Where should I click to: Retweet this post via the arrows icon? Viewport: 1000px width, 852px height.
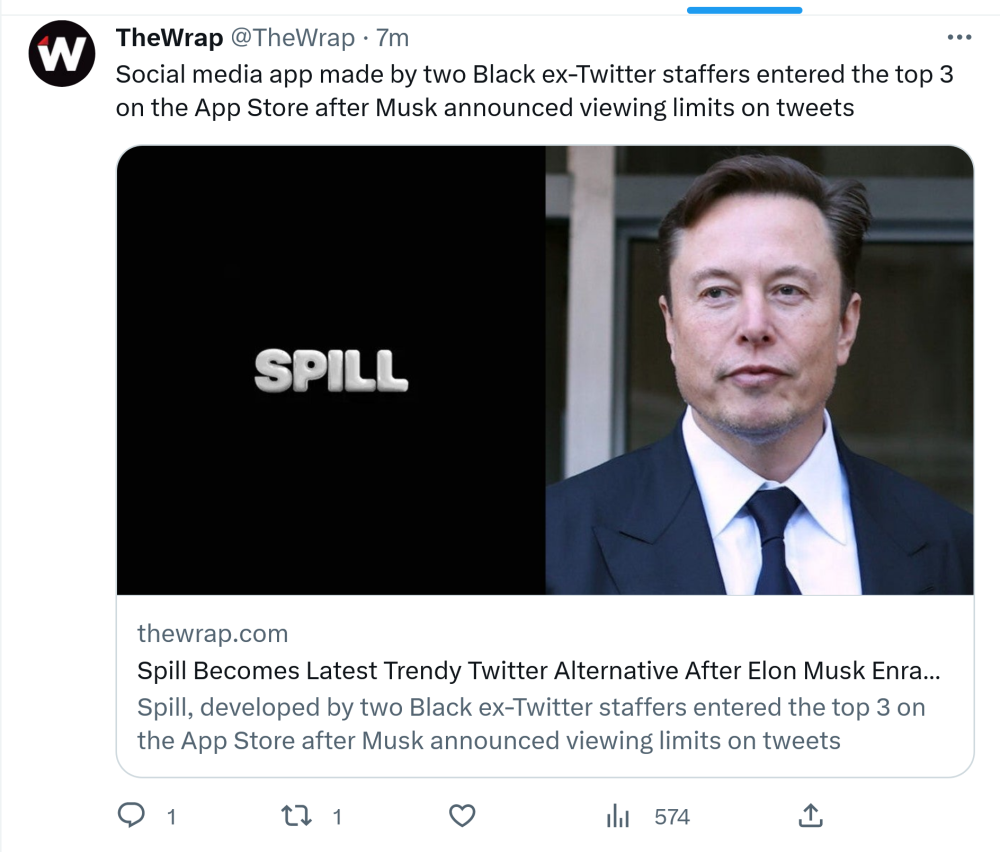click(x=297, y=816)
